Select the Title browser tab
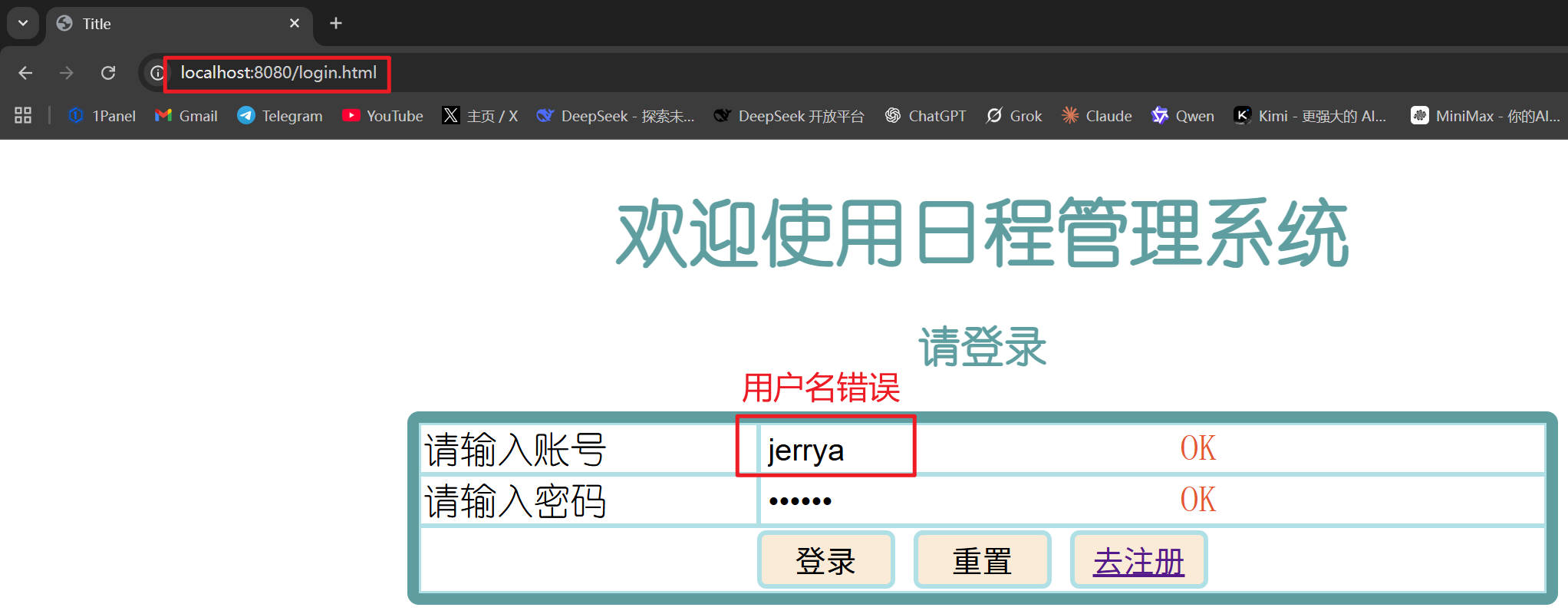The width and height of the screenshot is (1568, 614). (x=180, y=24)
